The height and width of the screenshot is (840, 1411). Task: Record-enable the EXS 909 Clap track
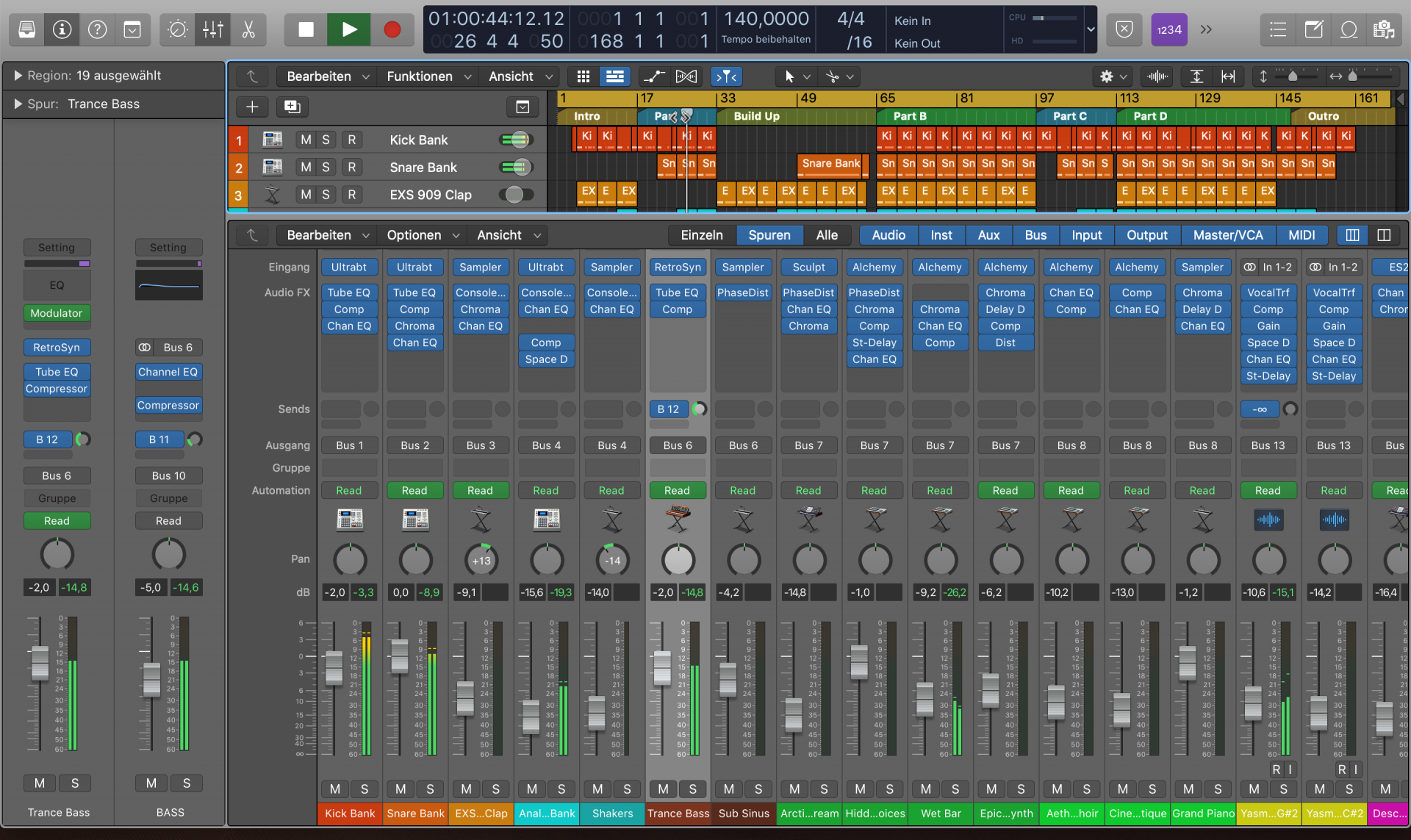[352, 195]
